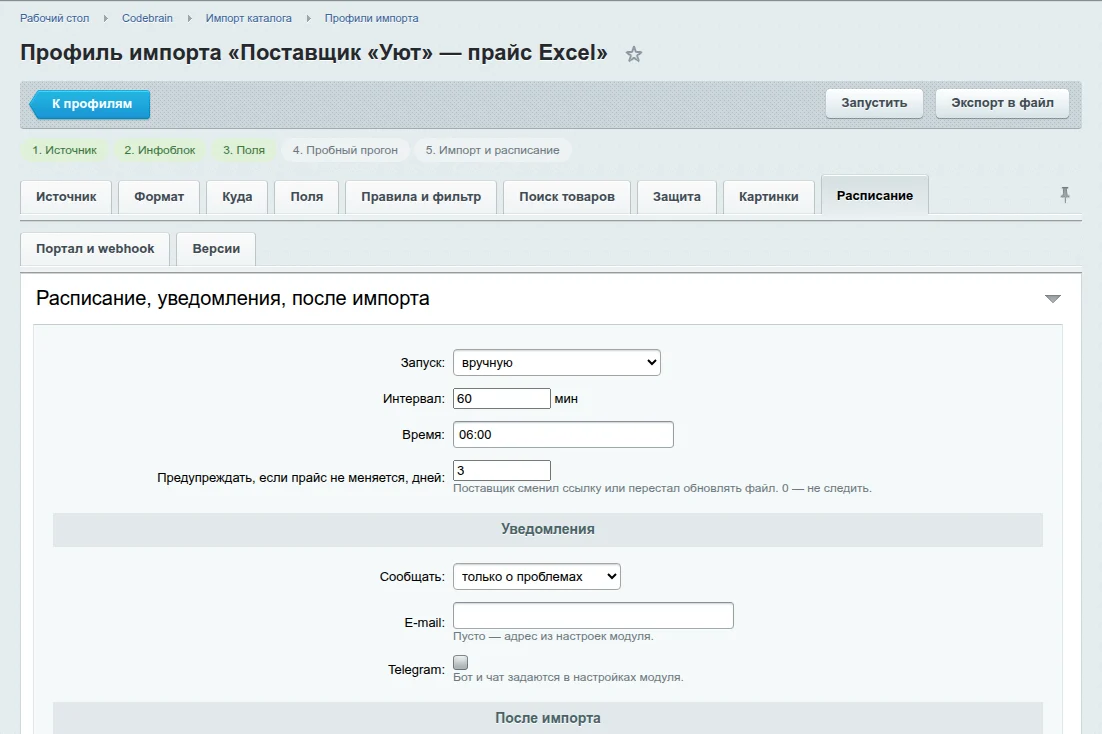Open the Сообщать dropdown
This screenshot has height=734, width=1102.
pos(537,577)
